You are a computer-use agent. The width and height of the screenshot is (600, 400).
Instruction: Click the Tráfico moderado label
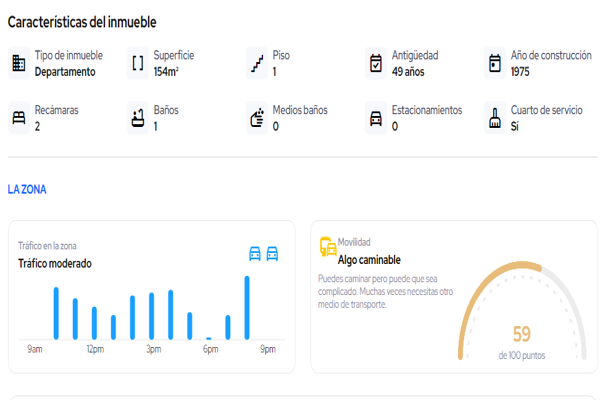tap(55, 263)
